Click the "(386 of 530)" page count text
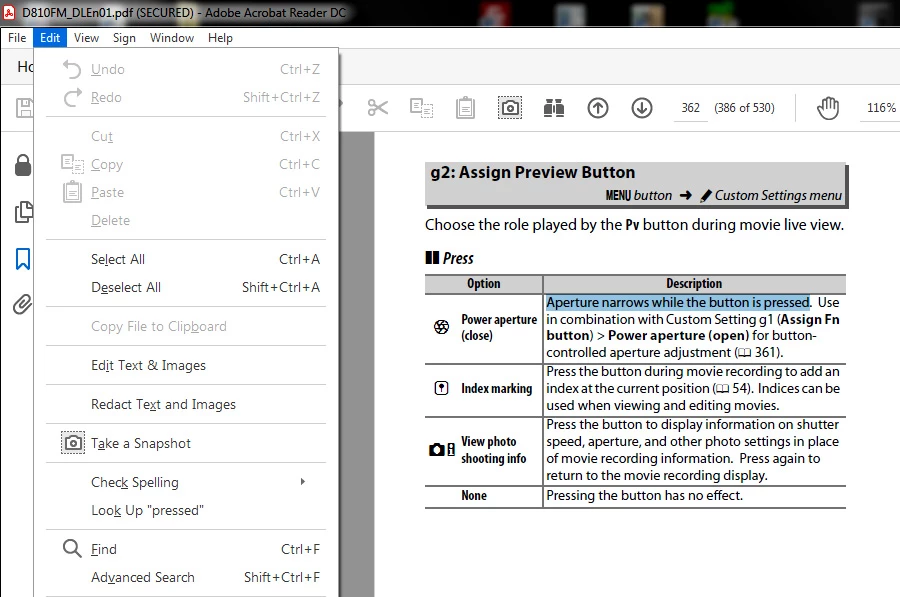 point(744,108)
